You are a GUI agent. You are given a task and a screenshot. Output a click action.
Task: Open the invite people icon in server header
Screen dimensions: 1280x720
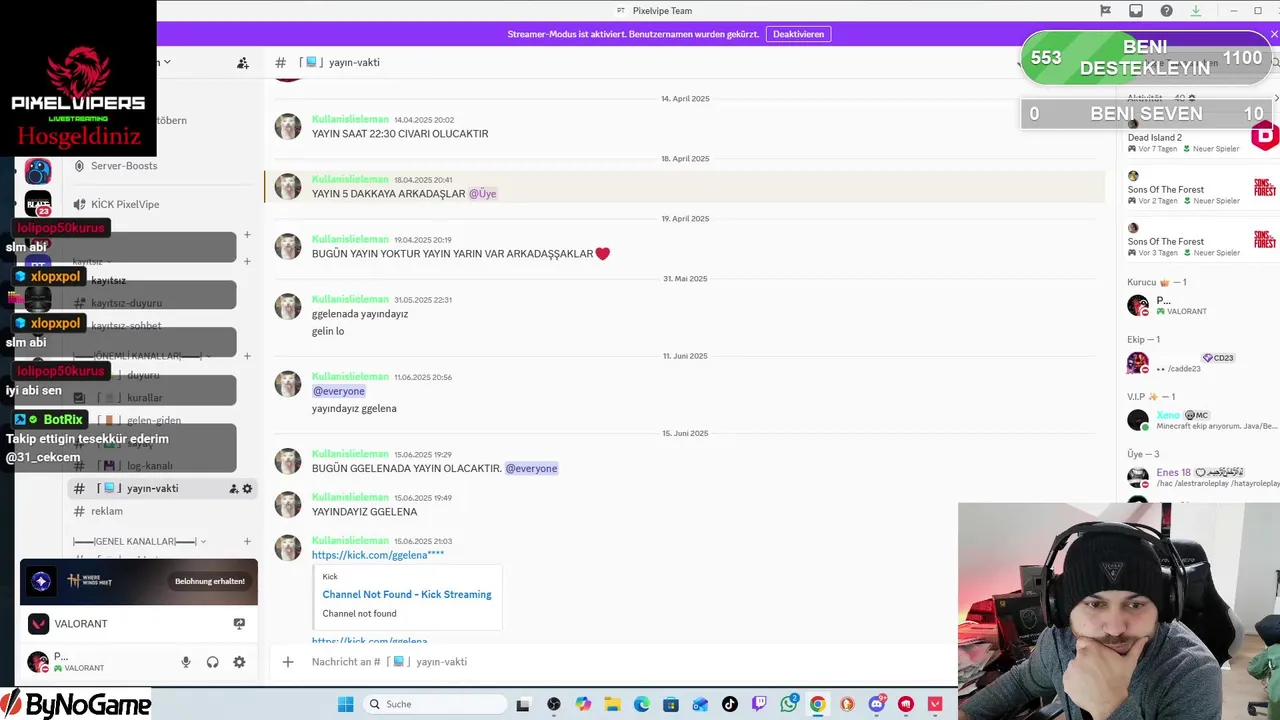tap(242, 63)
